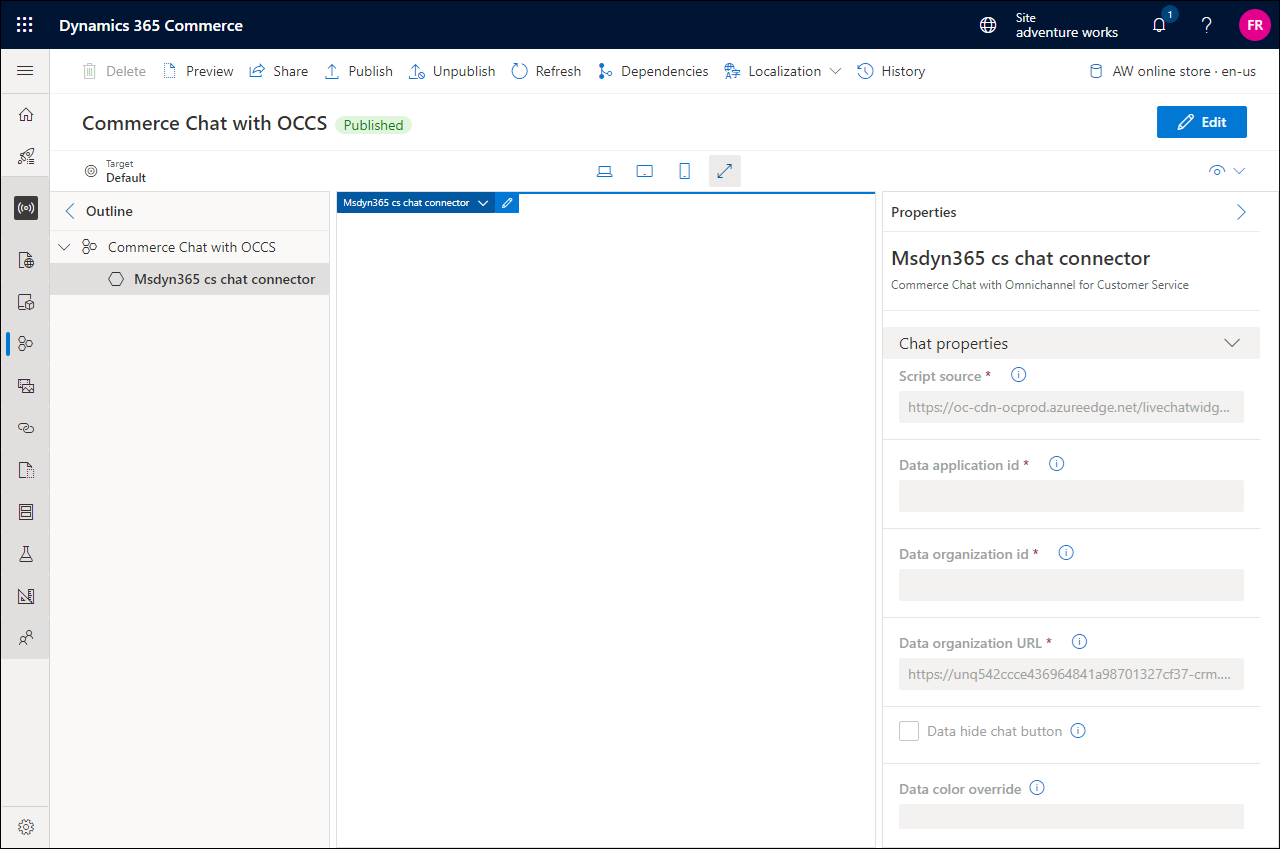Open the app launcher grid icon

(x=24, y=25)
